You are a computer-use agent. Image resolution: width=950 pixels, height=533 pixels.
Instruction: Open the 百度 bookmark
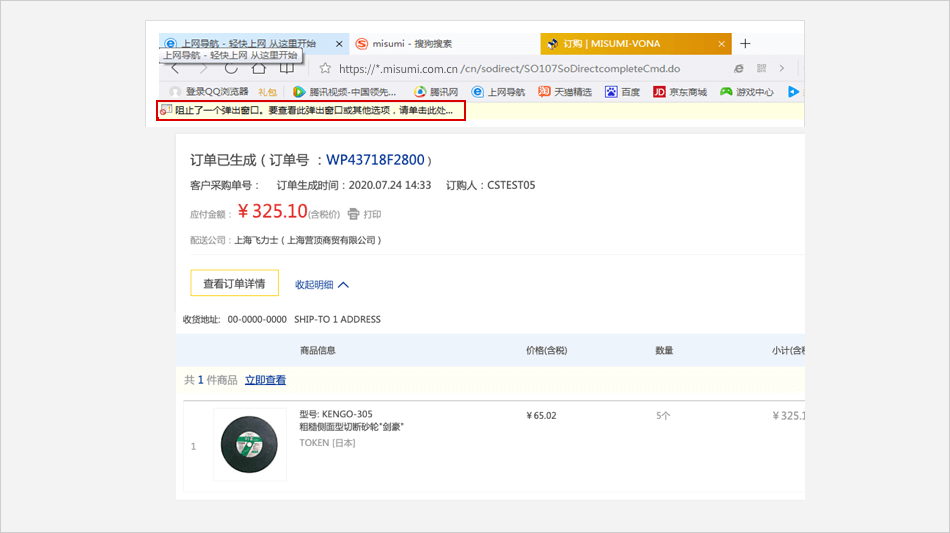622,92
